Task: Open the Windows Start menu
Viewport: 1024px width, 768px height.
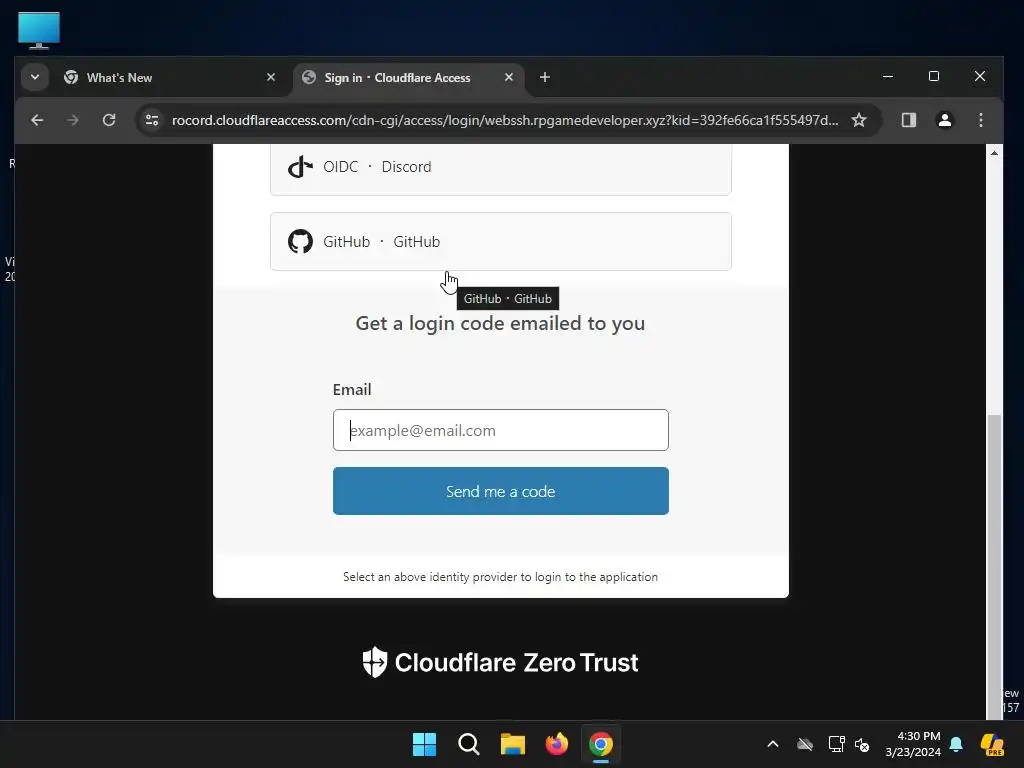Action: click(424, 744)
